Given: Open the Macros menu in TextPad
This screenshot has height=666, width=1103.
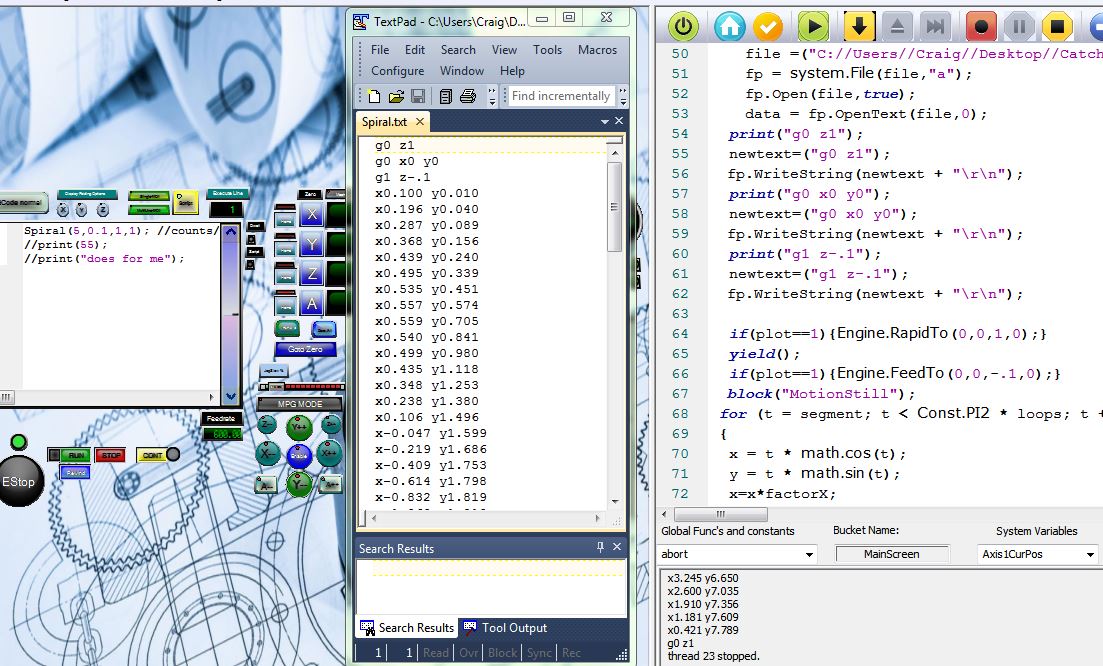Looking at the screenshot, I should pyautogui.click(x=597, y=50).
